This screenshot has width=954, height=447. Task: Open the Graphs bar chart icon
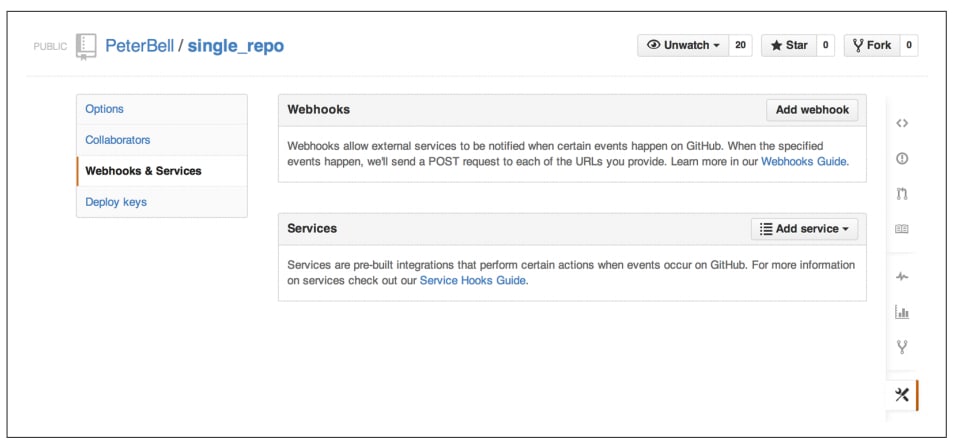click(902, 313)
